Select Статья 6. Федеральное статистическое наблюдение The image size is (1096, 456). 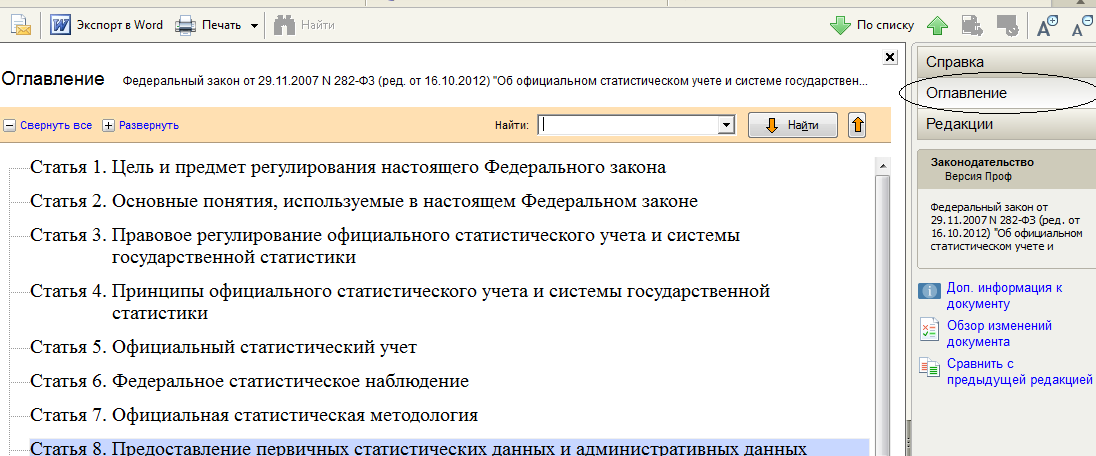(x=249, y=381)
